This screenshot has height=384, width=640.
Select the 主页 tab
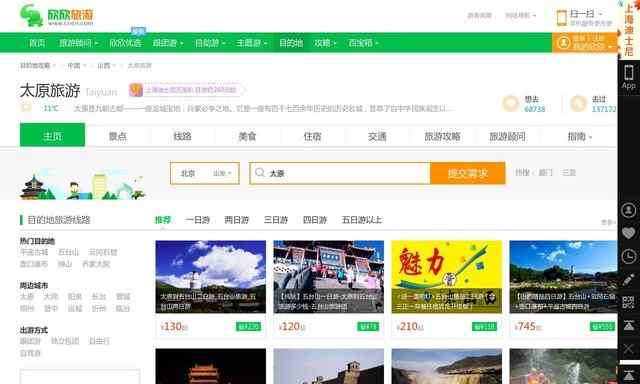(x=52, y=135)
